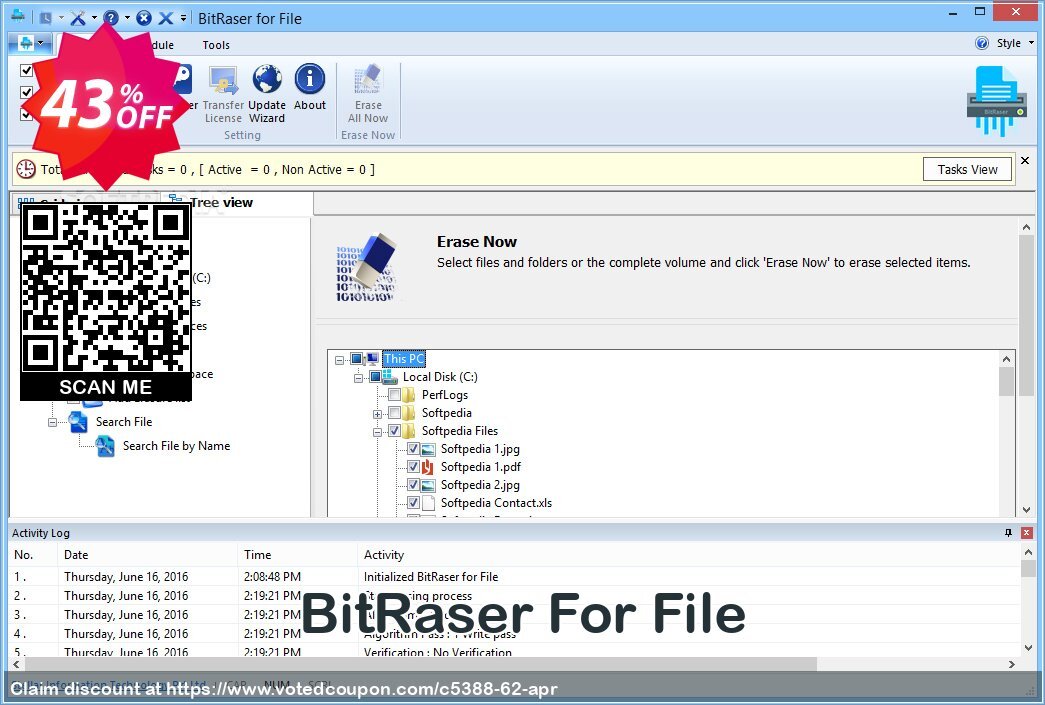Viewport: 1045px width, 705px height.
Task: Uncheck the Softpedia 2.jpg checkbox
Action: click(x=413, y=485)
